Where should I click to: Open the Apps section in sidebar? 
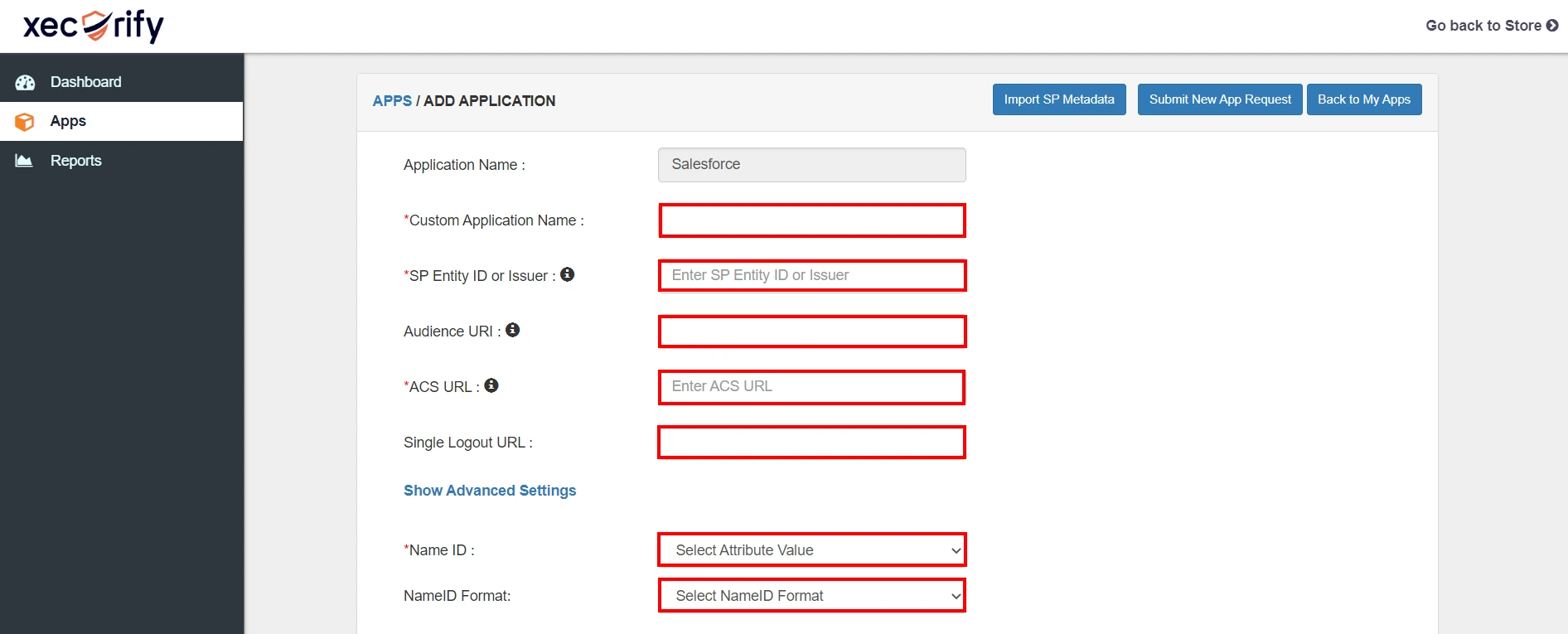(122, 121)
